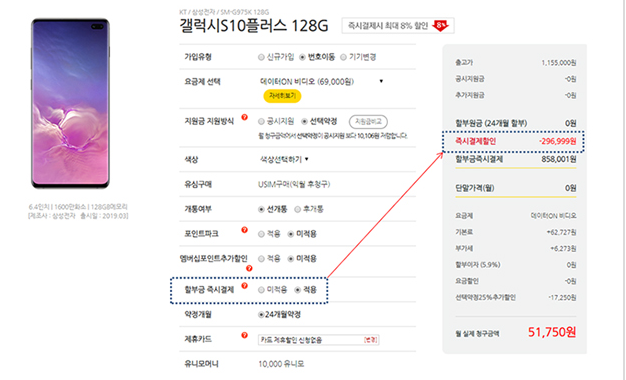Open help icon under 멤버십포인트추가할인
The image size is (626, 380).
[x=249, y=268]
